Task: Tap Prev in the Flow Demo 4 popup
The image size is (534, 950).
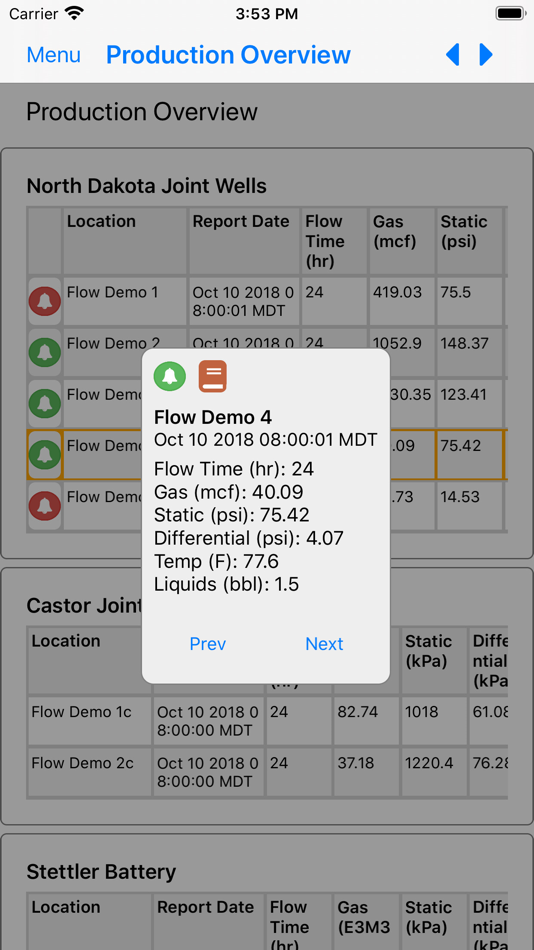Action: coord(208,643)
